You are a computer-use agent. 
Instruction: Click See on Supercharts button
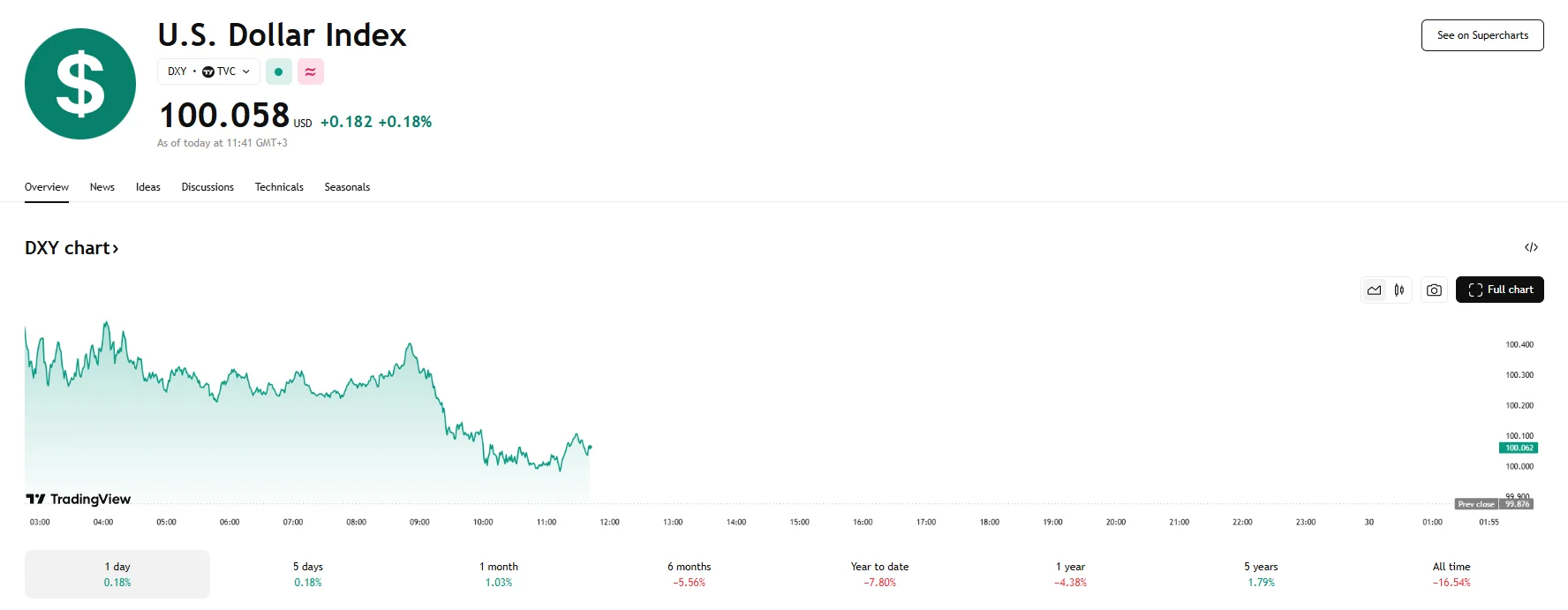coord(1482,35)
